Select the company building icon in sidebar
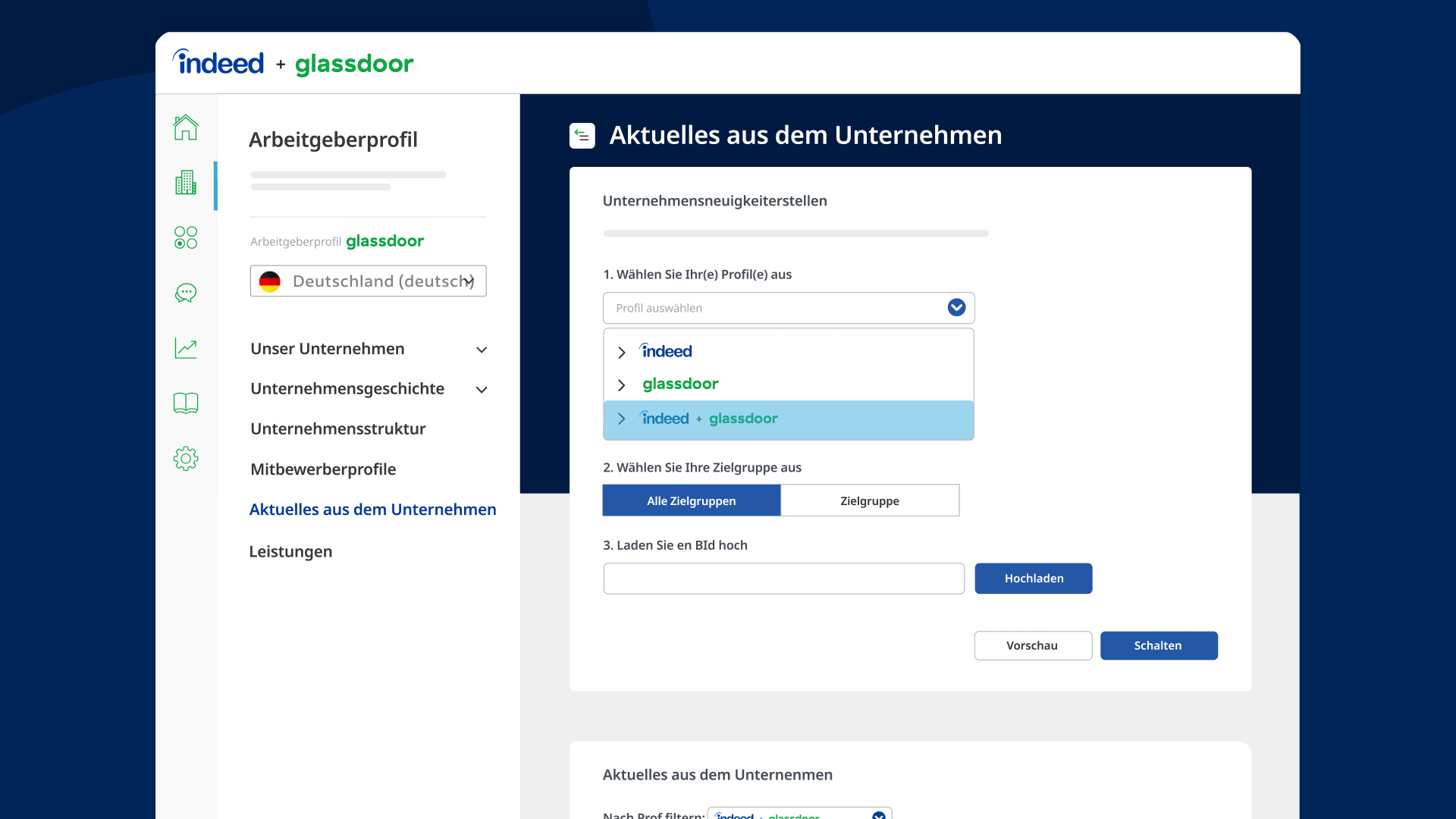This screenshot has width=1456, height=819. click(186, 183)
